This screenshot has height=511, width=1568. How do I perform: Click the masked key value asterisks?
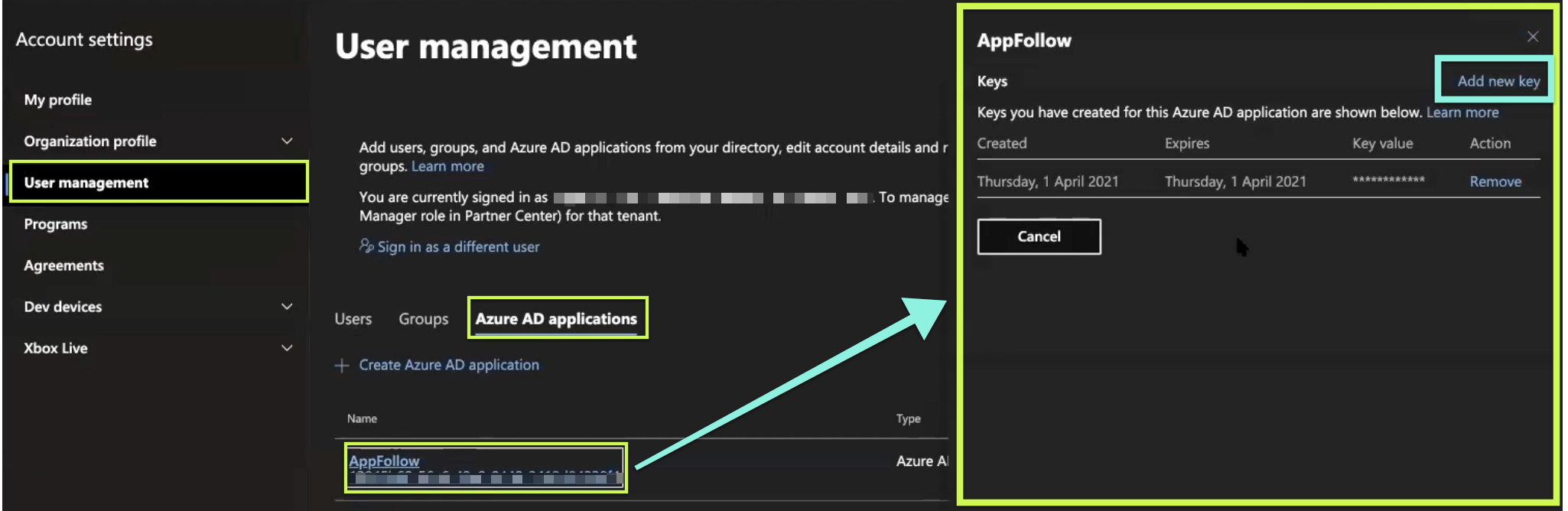[1388, 181]
